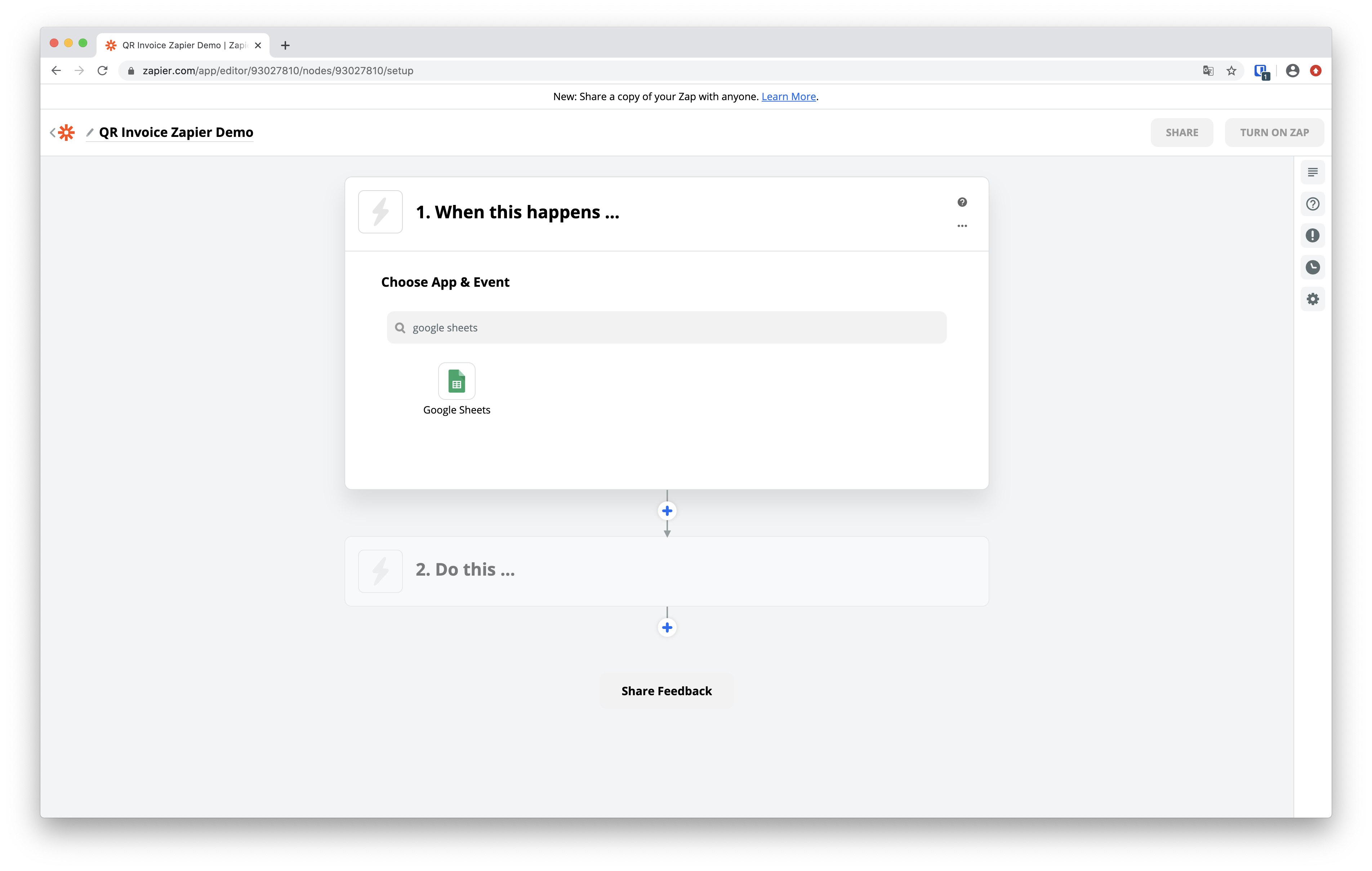
Task: Open the Zap settings gear icon
Action: [x=1312, y=299]
